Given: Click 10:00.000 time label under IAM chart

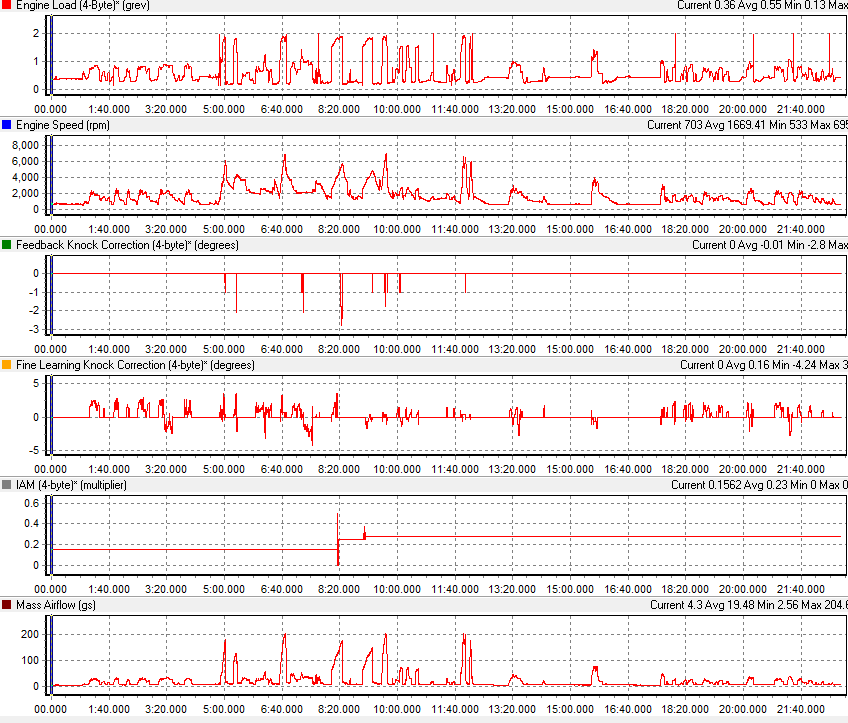Looking at the screenshot, I should [397, 589].
